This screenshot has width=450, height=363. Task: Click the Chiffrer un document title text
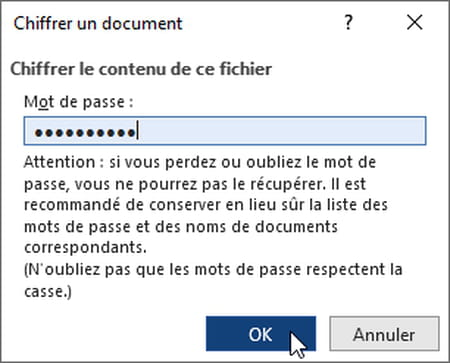(x=98, y=23)
